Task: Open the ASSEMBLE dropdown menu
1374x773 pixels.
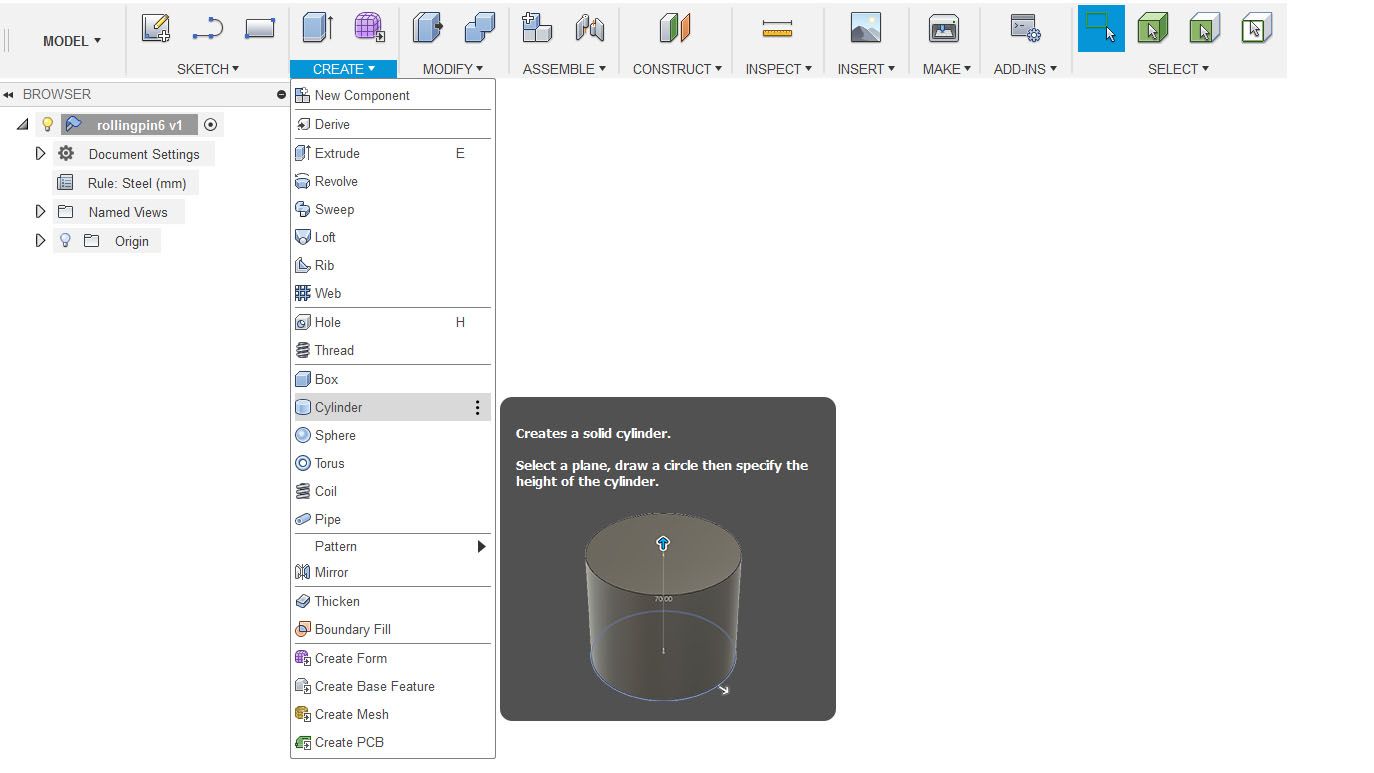Action: 564,69
